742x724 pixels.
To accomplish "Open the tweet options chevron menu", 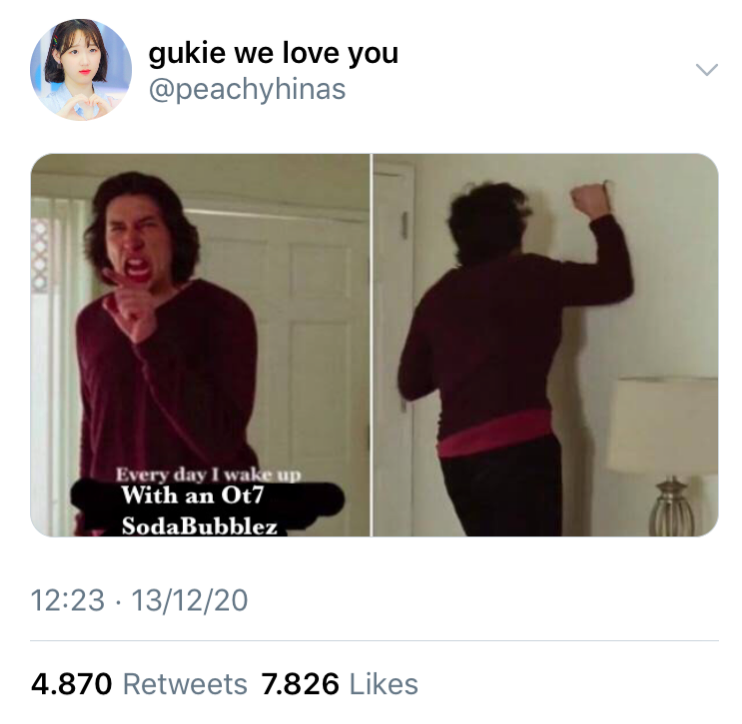I will pos(707,70).
